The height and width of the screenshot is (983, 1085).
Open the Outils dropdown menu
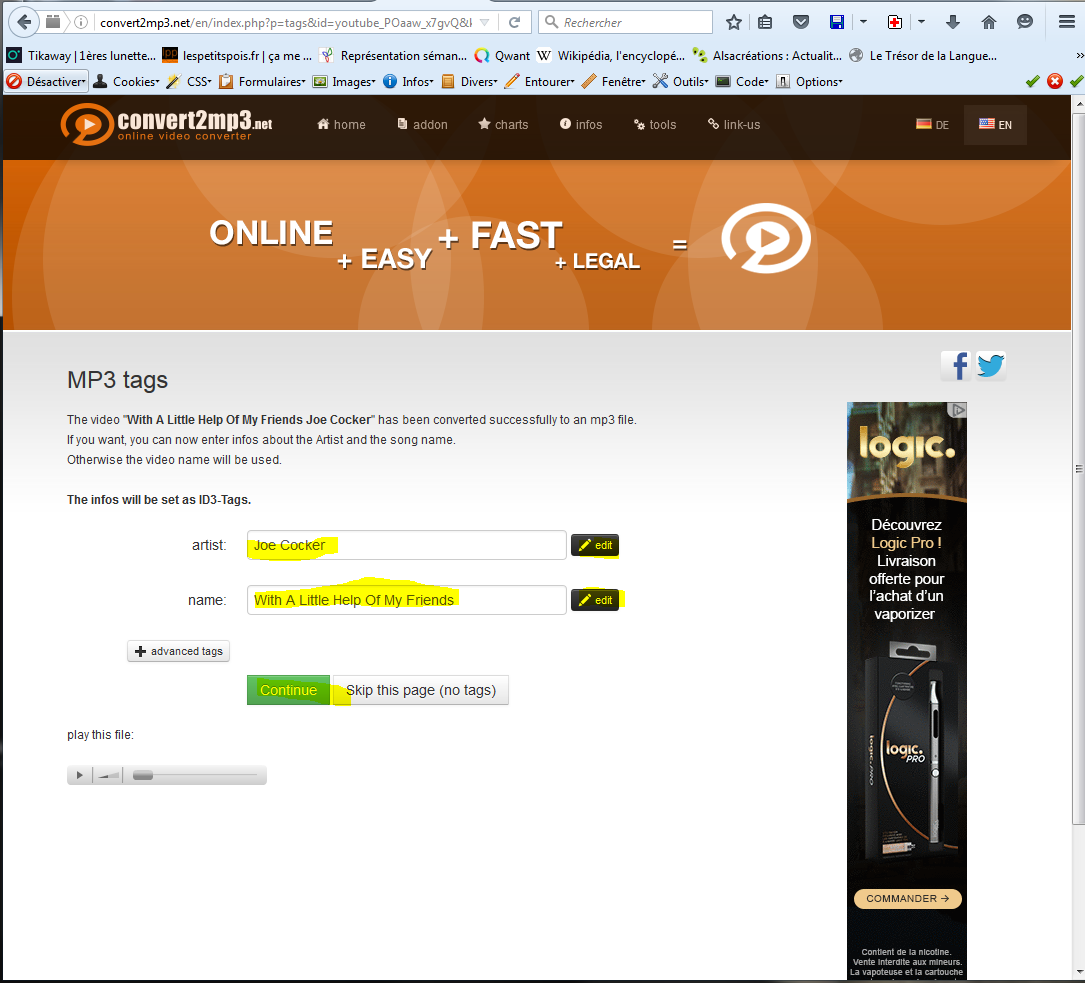(x=681, y=81)
